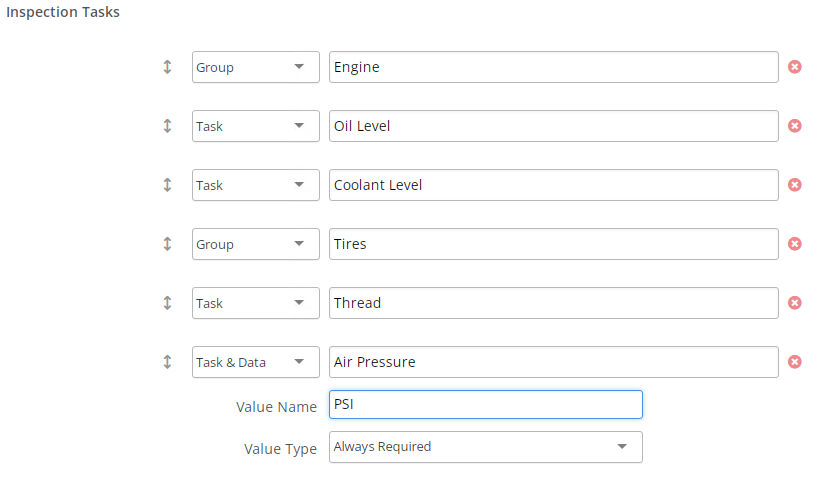This screenshot has width=826, height=493.
Task: Click into the Tires name field
Action: click(x=553, y=244)
